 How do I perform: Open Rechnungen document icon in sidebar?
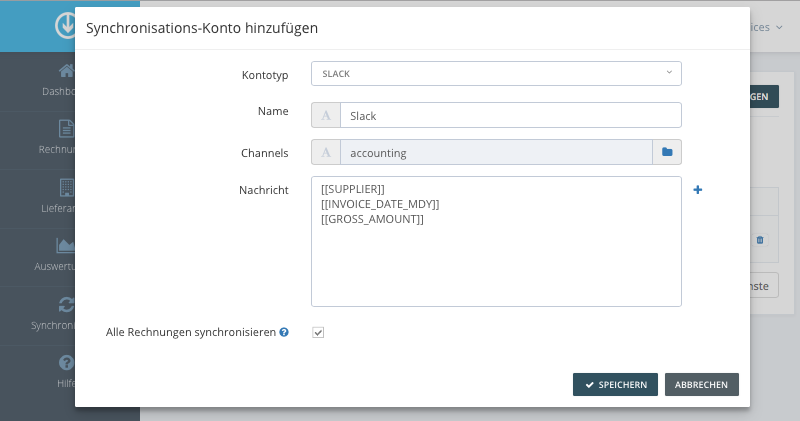[66, 129]
